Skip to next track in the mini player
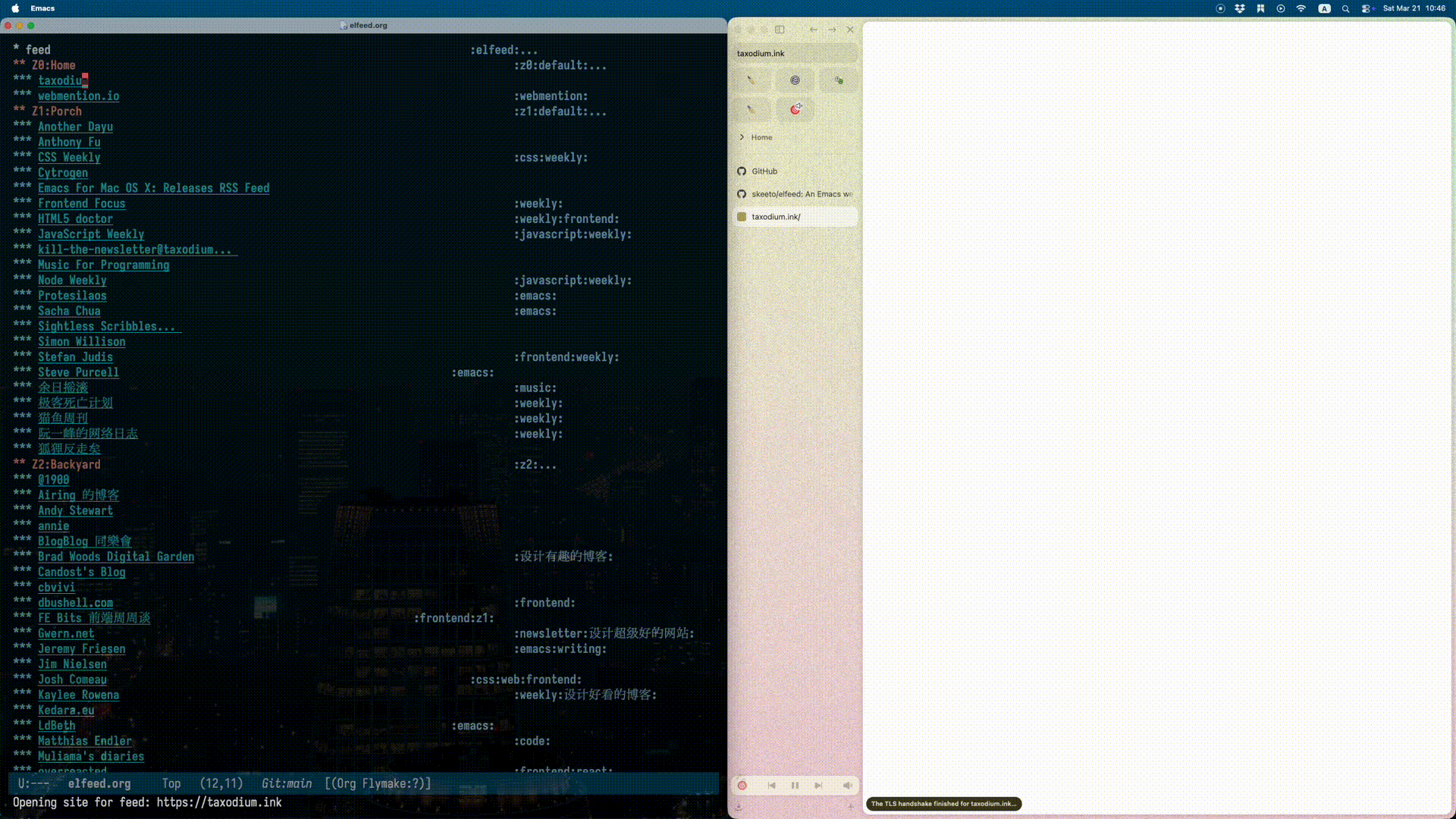Viewport: 1456px width, 819px height. click(818, 786)
